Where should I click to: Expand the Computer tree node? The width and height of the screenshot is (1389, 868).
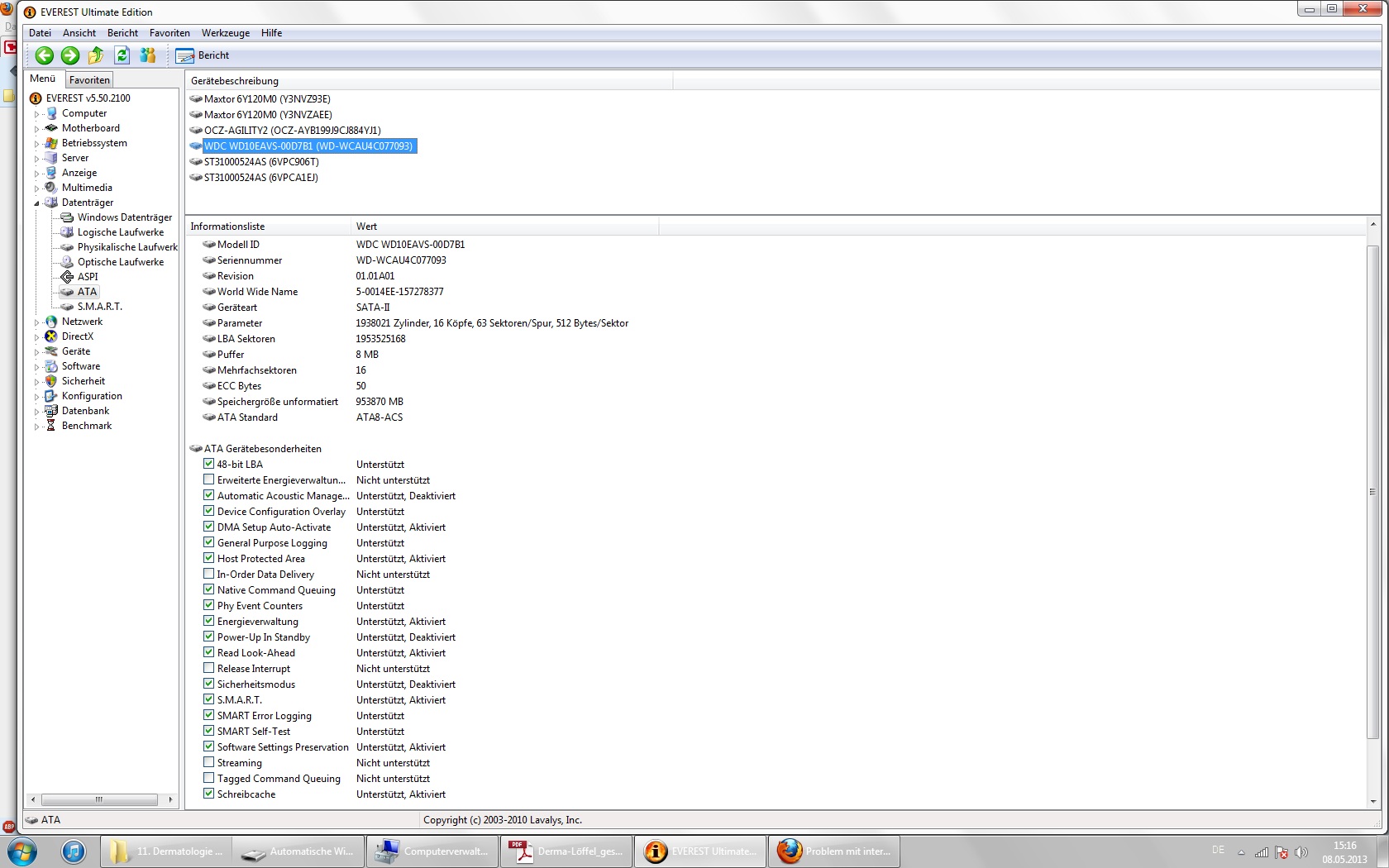click(36, 114)
